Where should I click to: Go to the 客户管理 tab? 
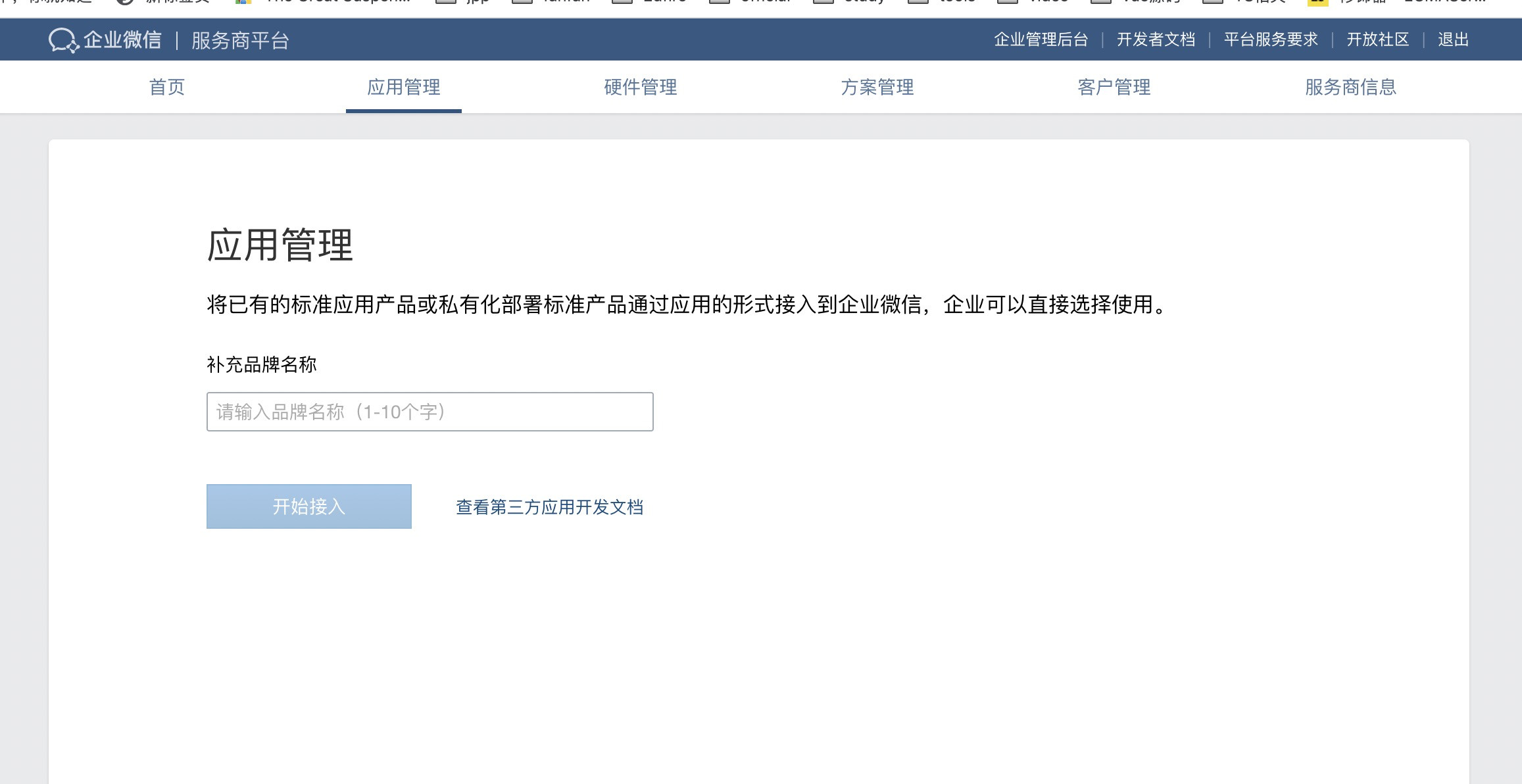1114,87
